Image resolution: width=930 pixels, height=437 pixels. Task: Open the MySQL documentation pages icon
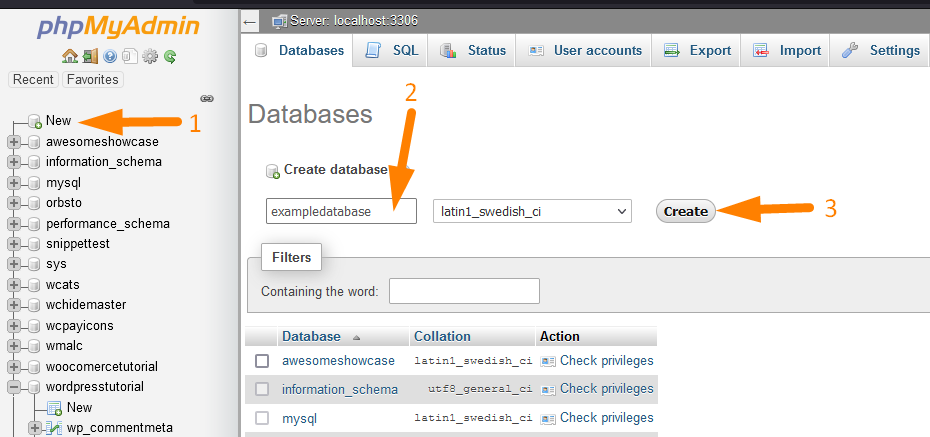129,57
